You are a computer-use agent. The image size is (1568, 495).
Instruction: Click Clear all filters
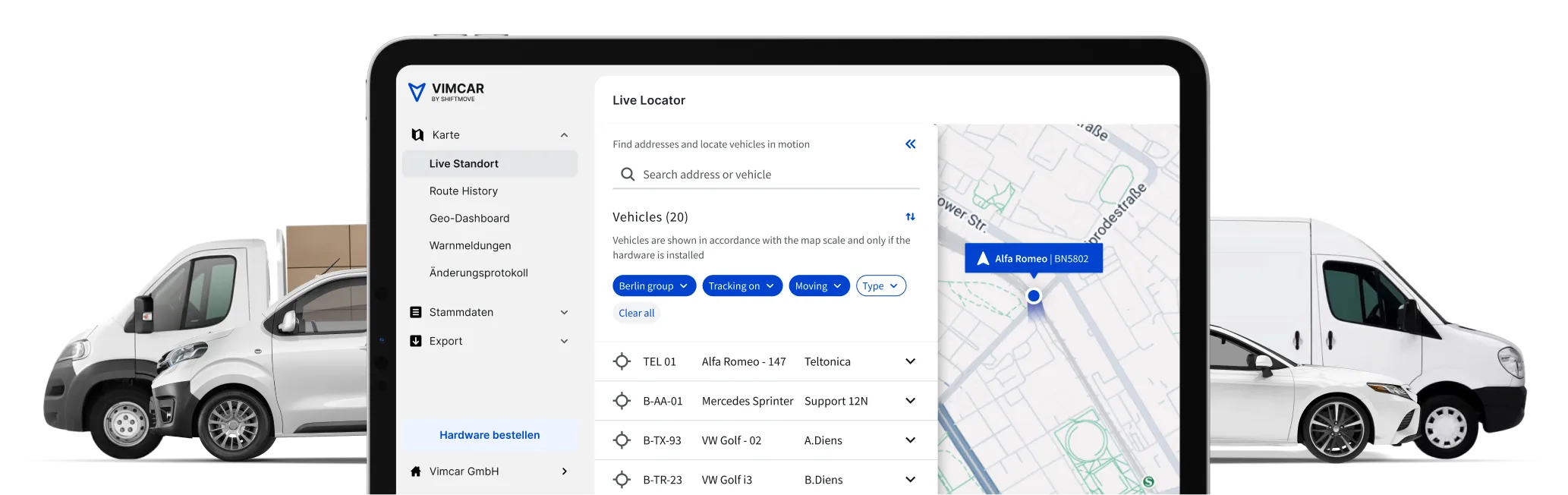636,313
